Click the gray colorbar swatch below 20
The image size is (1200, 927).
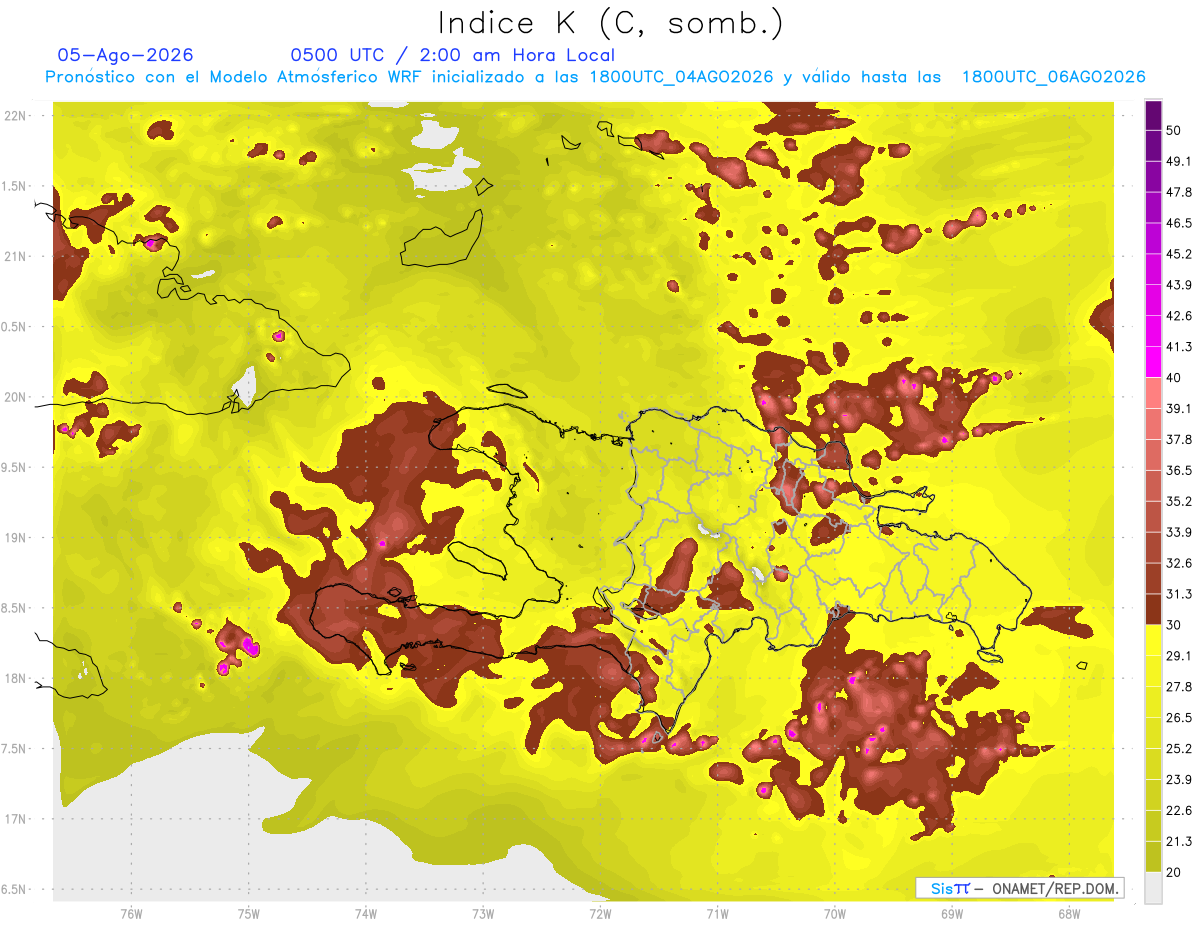point(1153,888)
